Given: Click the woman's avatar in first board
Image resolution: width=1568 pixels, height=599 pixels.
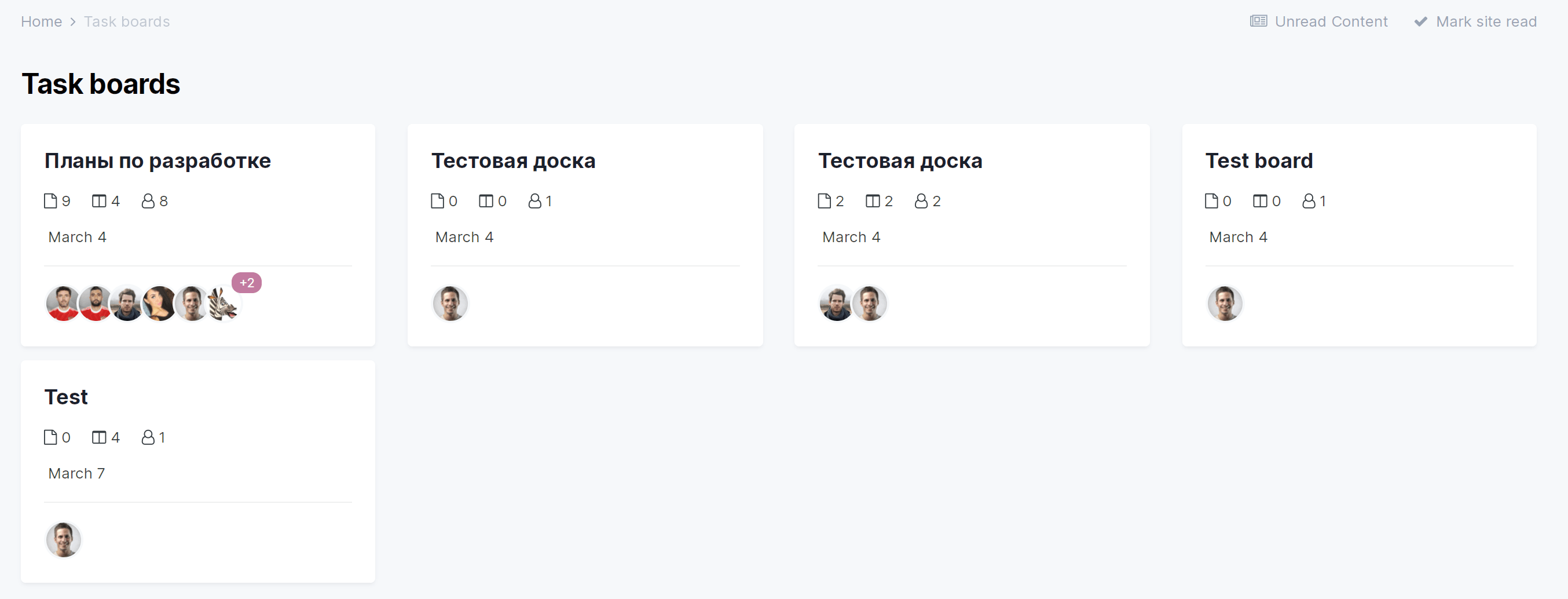Looking at the screenshot, I should click(x=159, y=304).
